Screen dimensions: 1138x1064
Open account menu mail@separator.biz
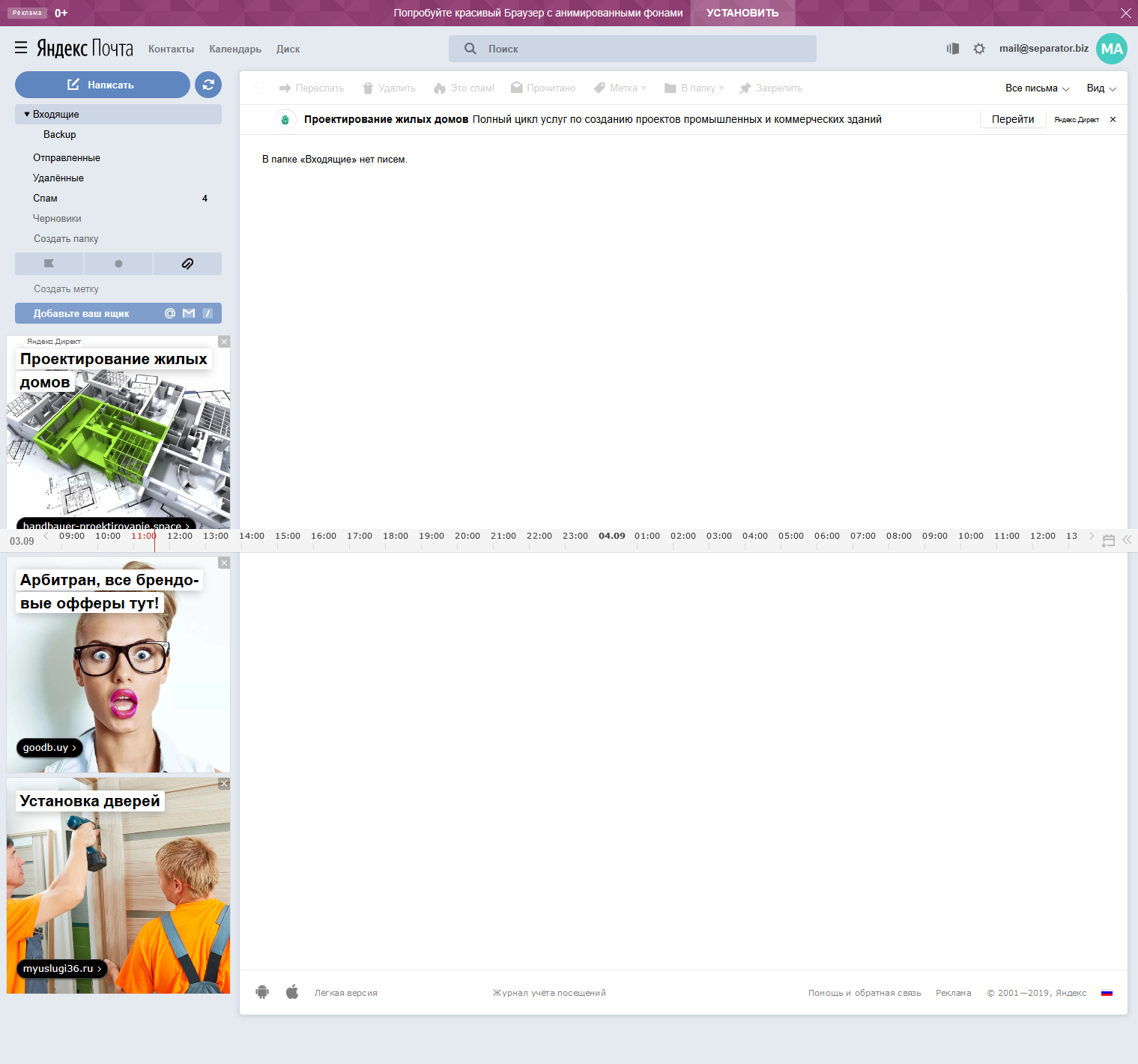[1044, 48]
